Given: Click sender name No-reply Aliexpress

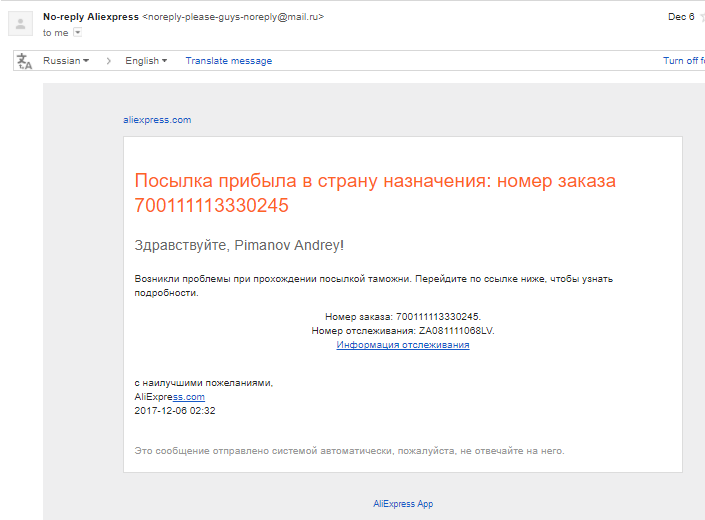Looking at the screenshot, I should coord(91,17).
